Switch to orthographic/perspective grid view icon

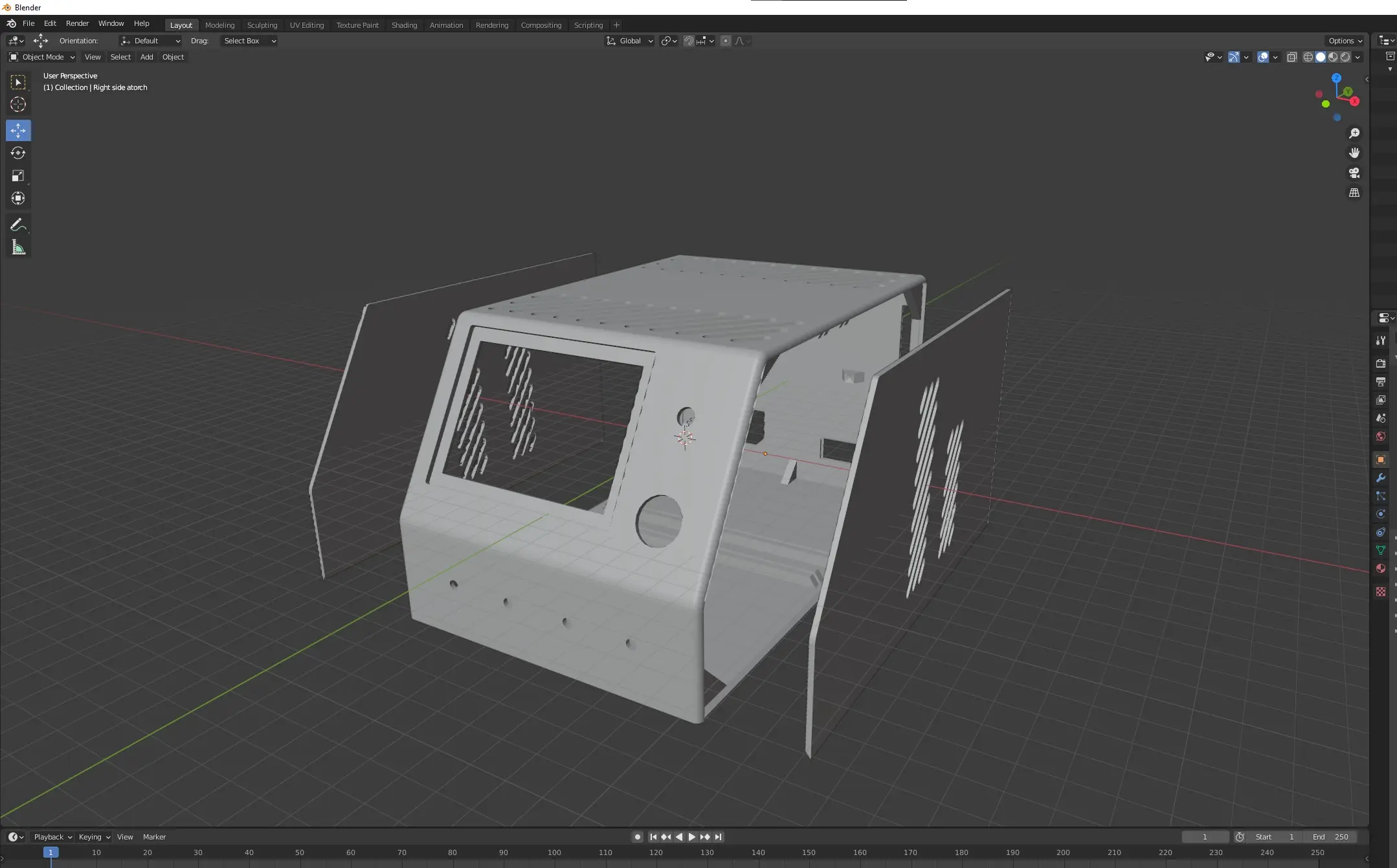point(1354,193)
